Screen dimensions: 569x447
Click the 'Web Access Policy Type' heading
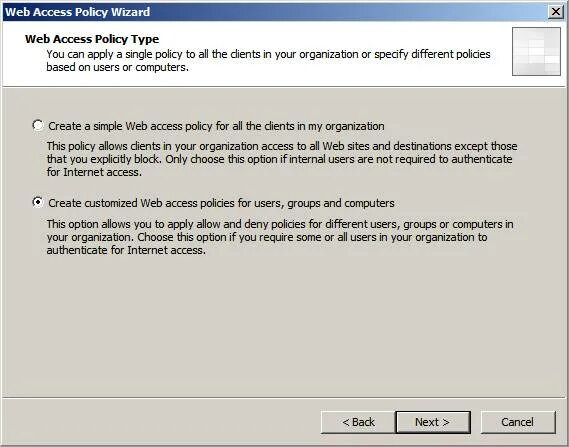92,39
